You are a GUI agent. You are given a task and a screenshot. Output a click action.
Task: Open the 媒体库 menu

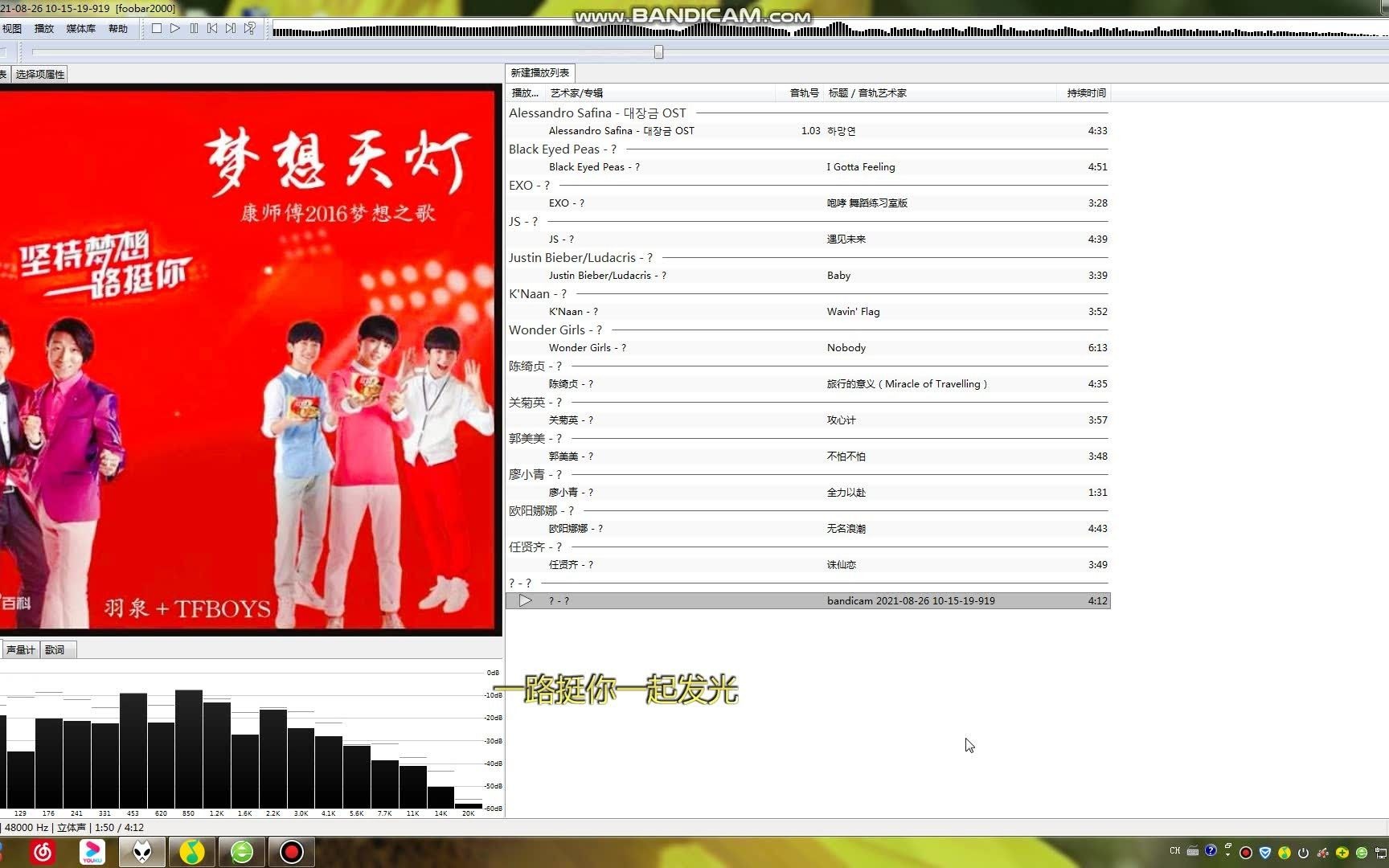(80, 28)
